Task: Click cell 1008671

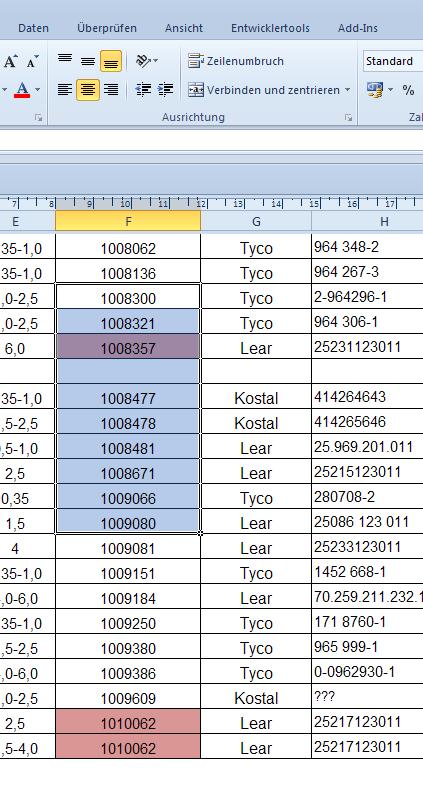Action: coord(128,472)
